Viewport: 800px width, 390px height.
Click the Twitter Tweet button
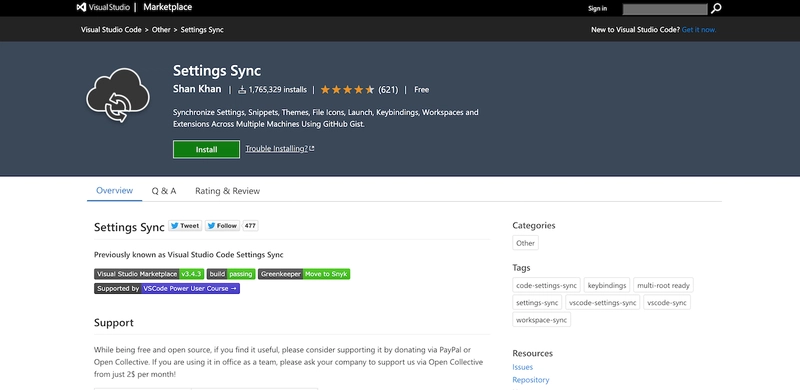point(185,226)
